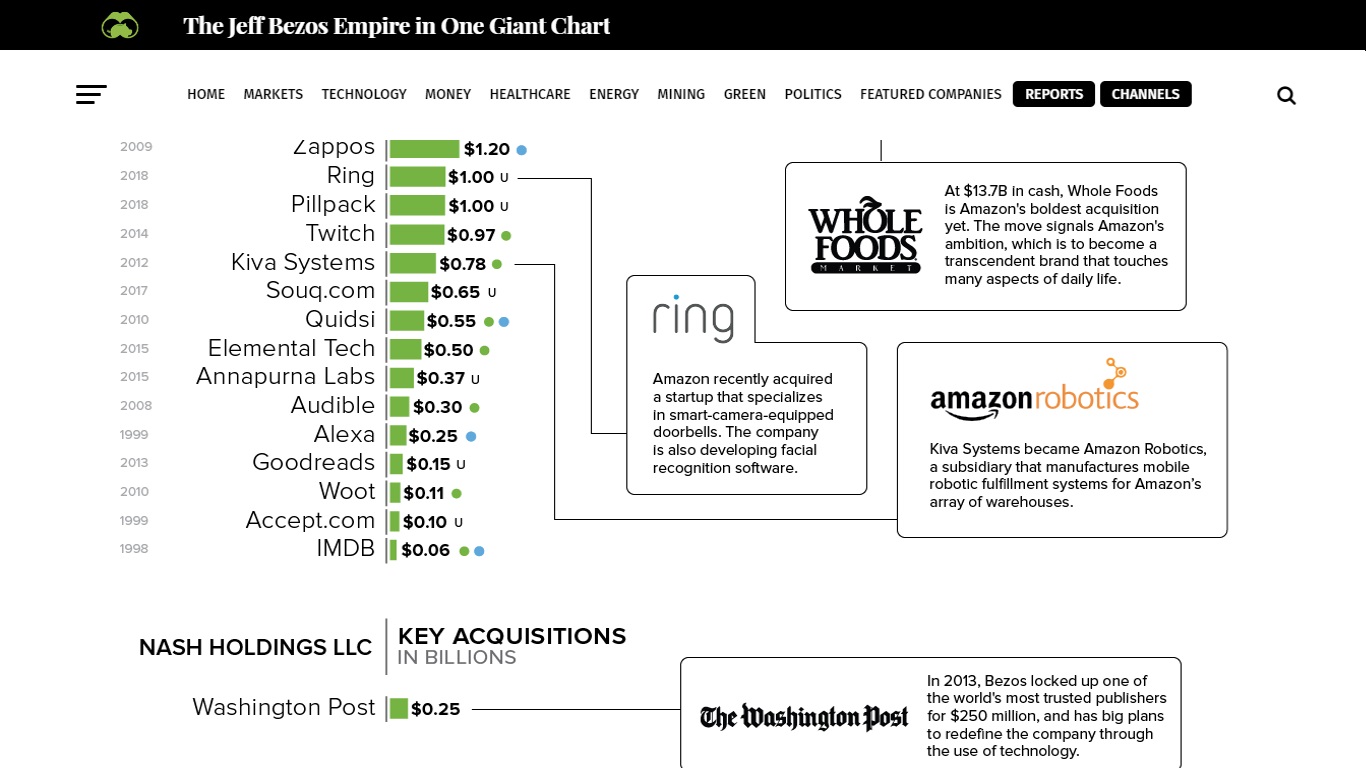1366x768 pixels.
Task: Select the Politics menu item
Action: 813,94
